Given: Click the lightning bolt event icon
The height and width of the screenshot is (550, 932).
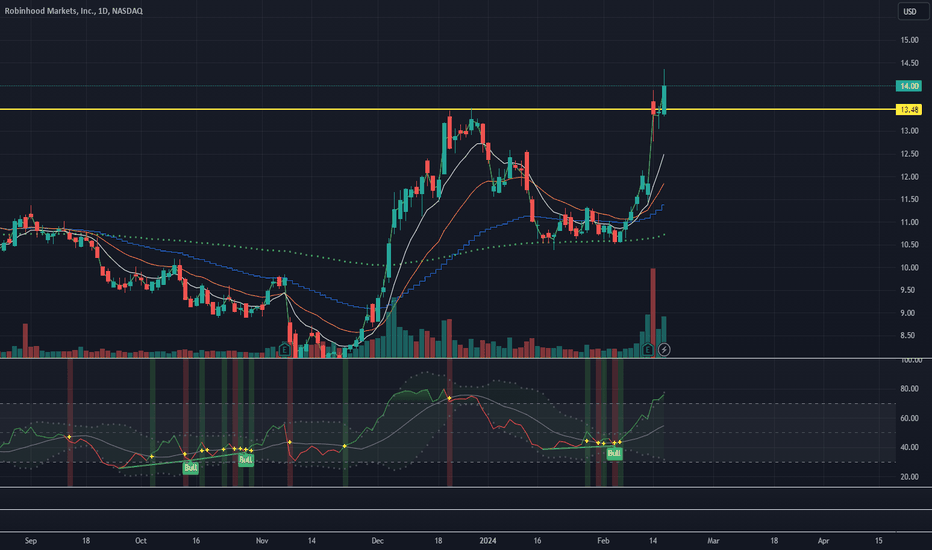Looking at the screenshot, I should point(664,350).
